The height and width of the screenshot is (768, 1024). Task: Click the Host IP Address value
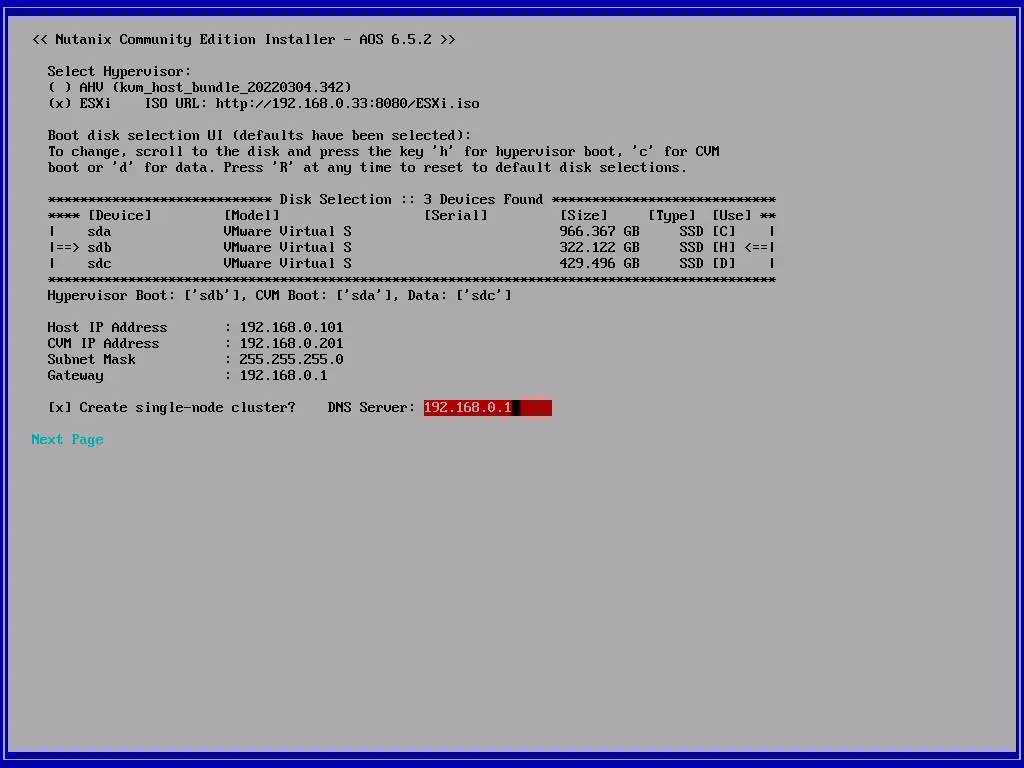pyautogui.click(x=291, y=327)
